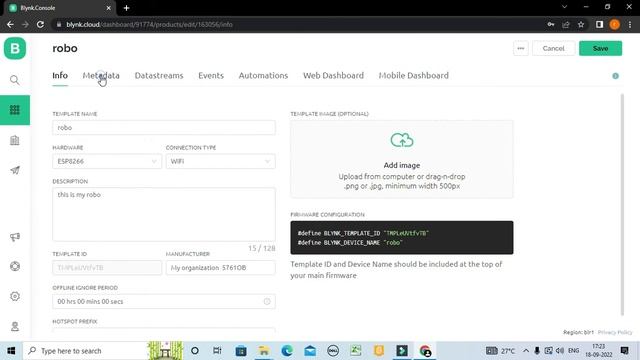Open the user profile icon in sidebar
640x360 pixels.
(x=15, y=326)
